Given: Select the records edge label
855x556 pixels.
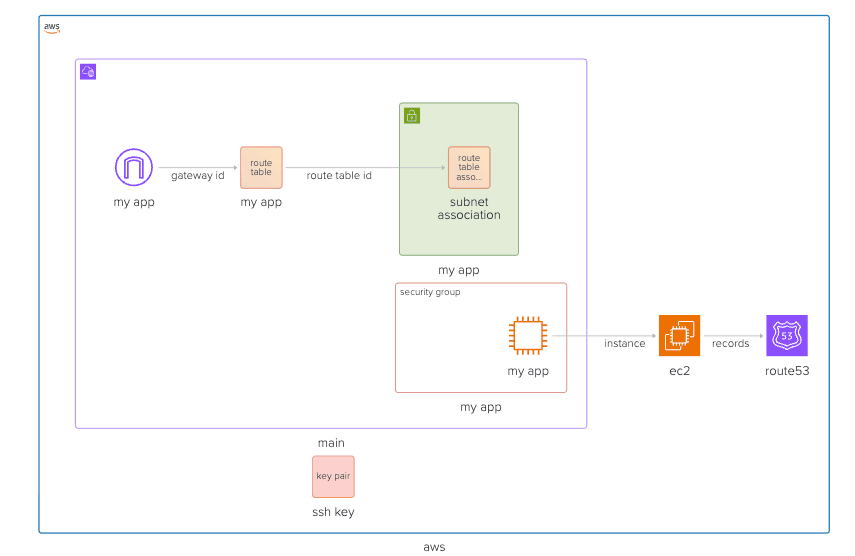Looking at the screenshot, I should [730, 343].
